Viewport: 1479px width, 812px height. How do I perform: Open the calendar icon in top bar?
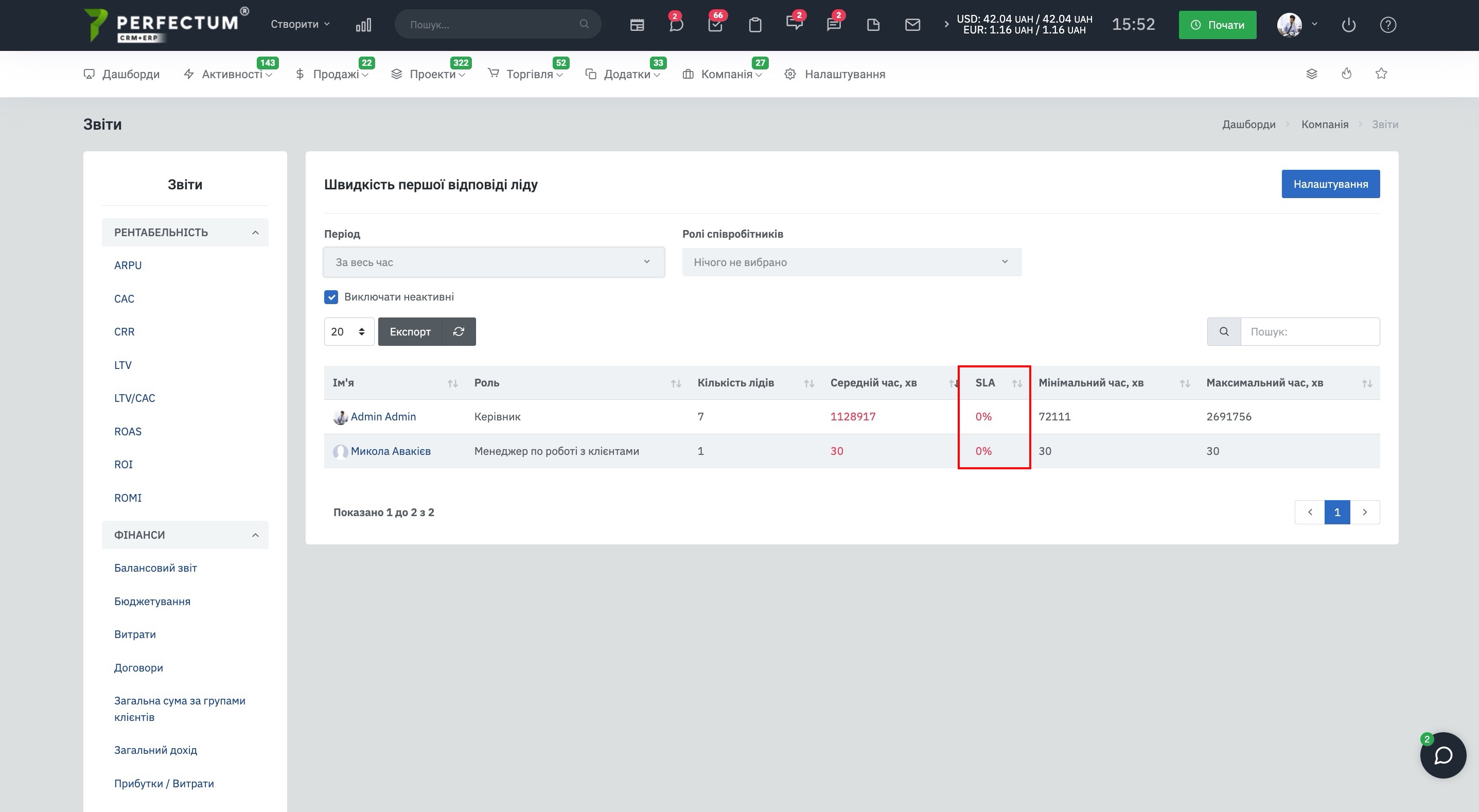637,25
